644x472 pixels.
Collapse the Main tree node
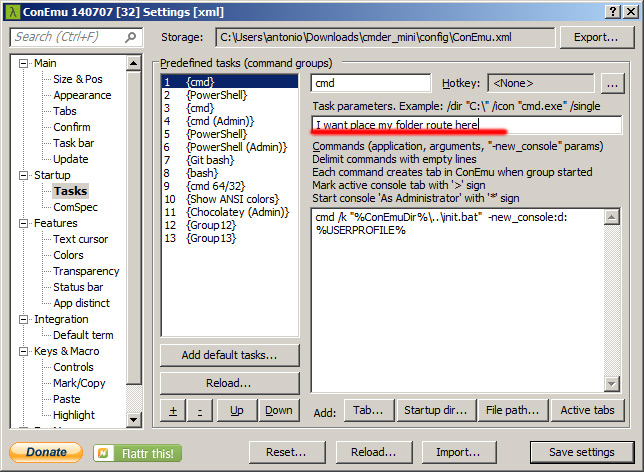pos(23,63)
